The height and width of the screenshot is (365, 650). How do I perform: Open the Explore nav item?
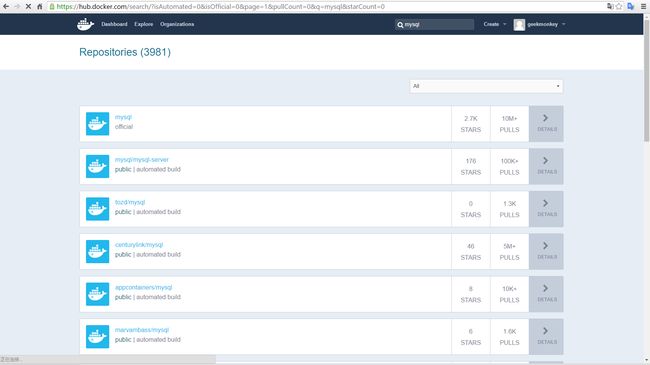(143, 24)
